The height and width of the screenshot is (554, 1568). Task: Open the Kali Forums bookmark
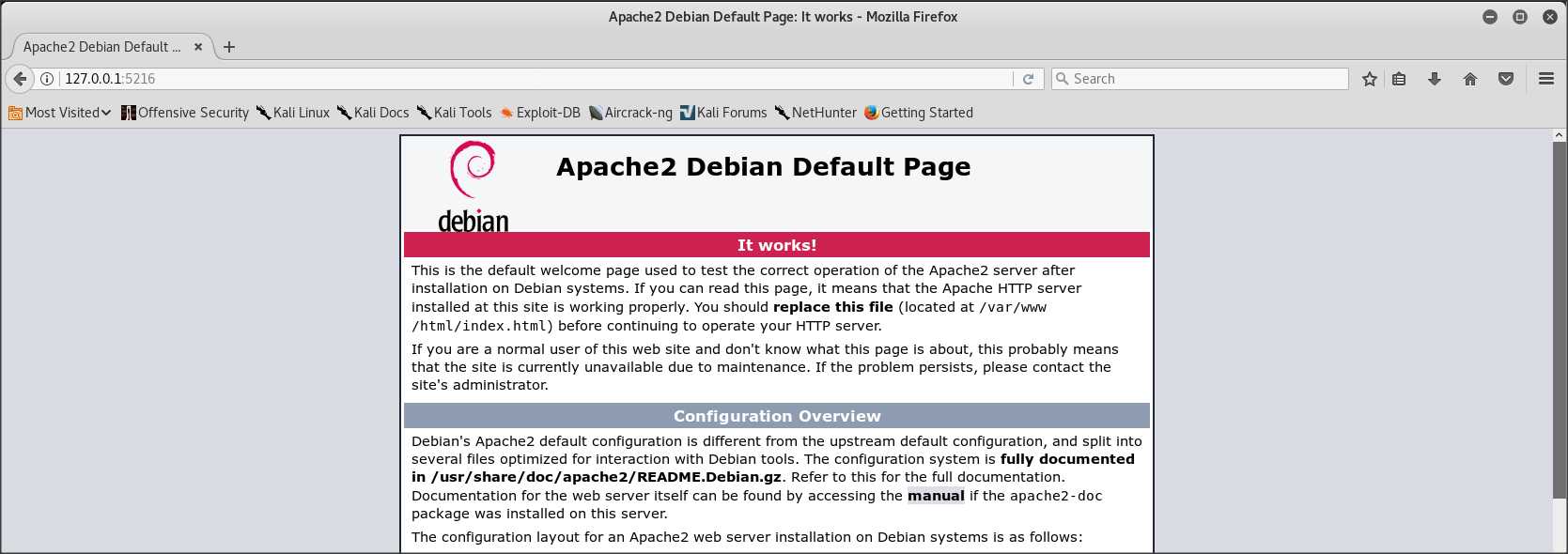pos(723,113)
